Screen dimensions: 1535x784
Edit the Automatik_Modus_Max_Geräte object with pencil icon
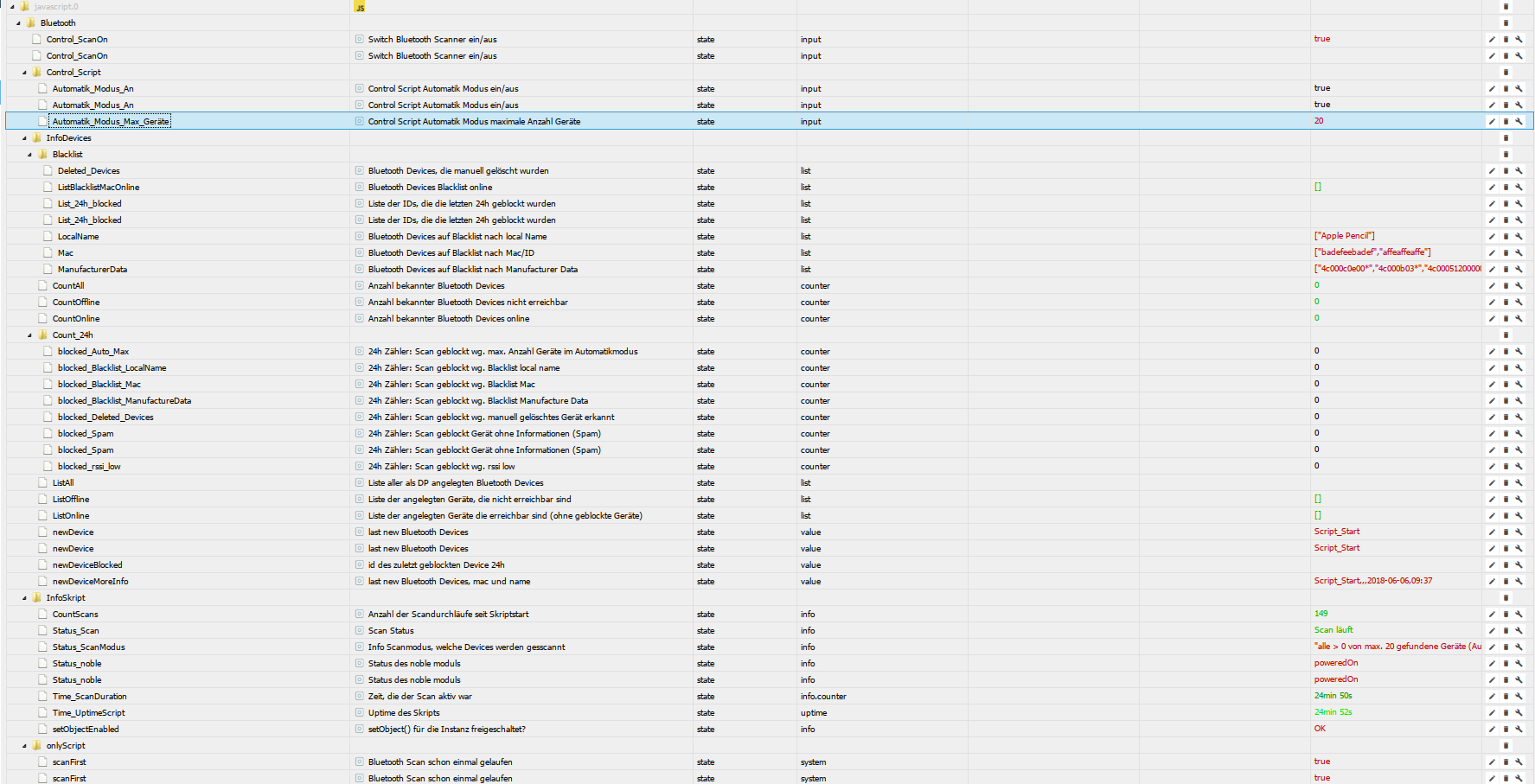[x=1492, y=122]
